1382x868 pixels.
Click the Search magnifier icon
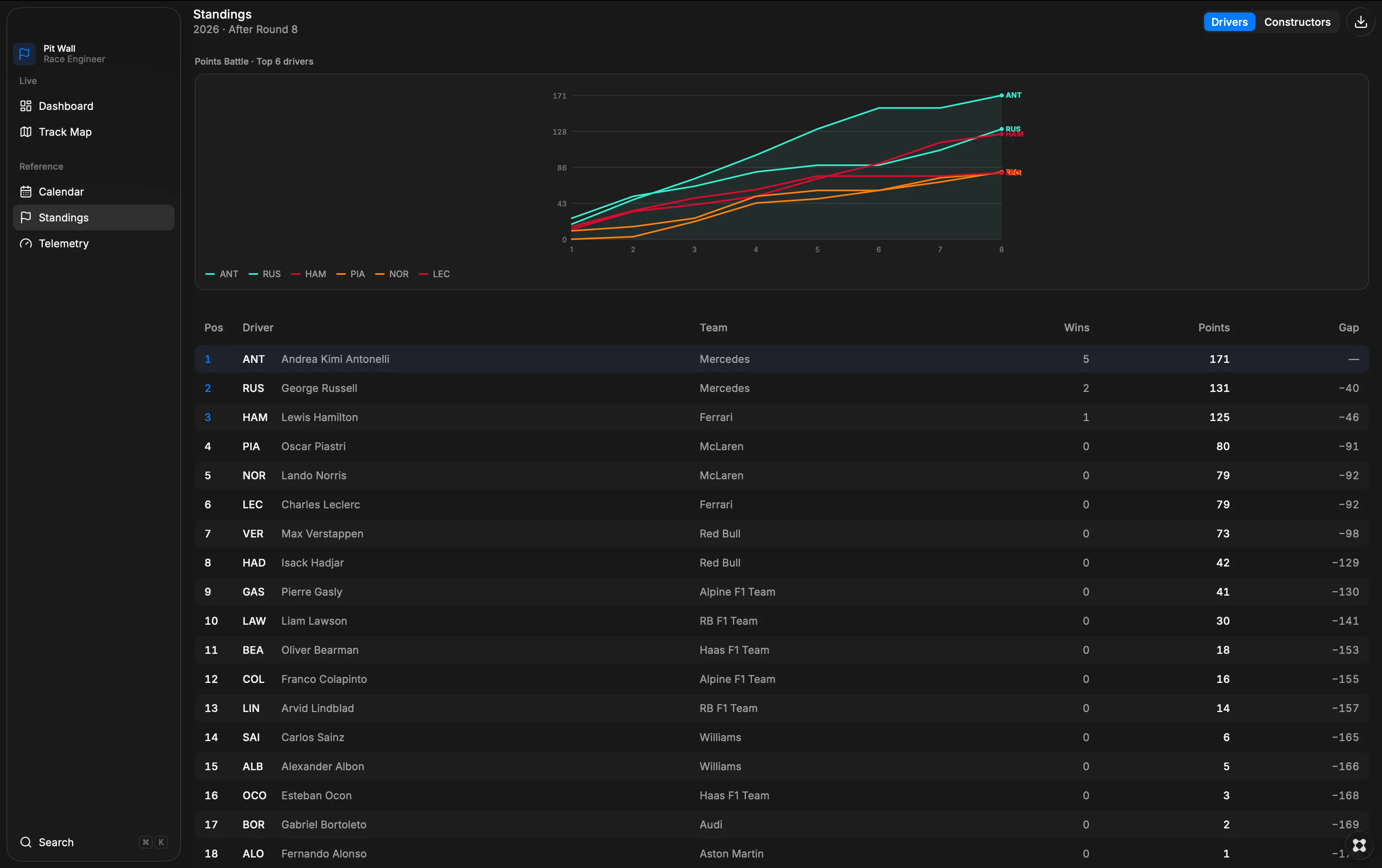[x=26, y=842]
